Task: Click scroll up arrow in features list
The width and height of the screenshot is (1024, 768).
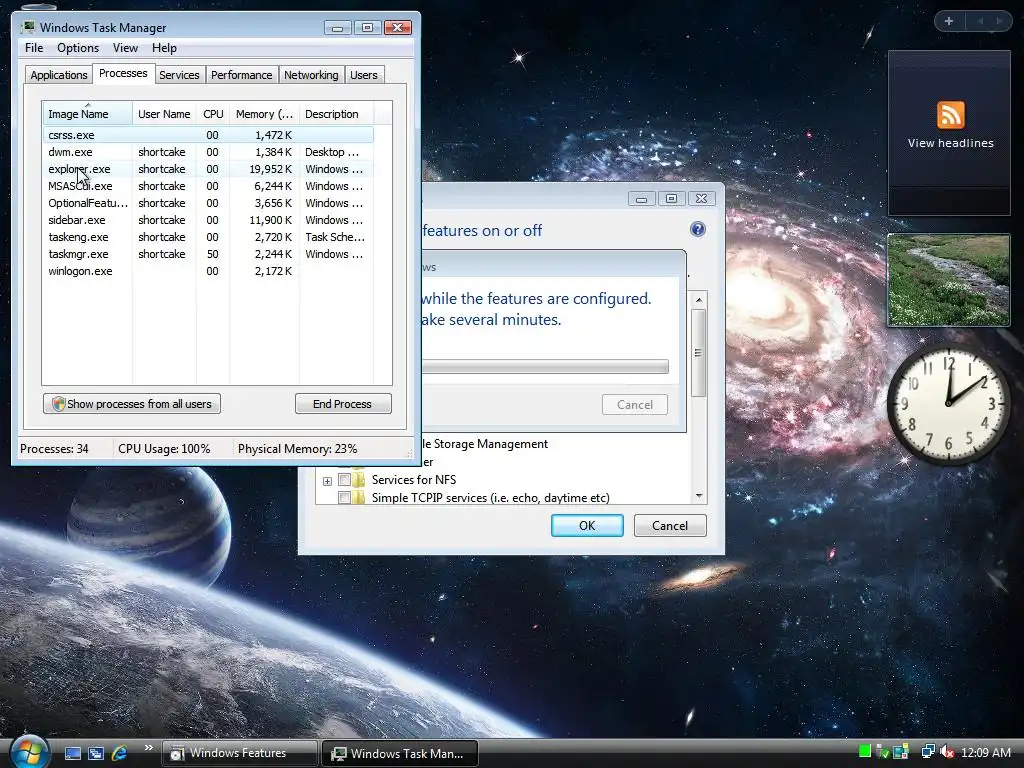Action: tap(699, 300)
